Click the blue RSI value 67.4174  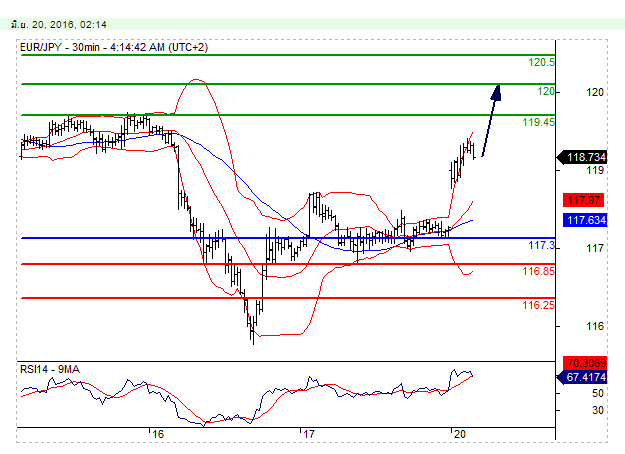point(582,377)
